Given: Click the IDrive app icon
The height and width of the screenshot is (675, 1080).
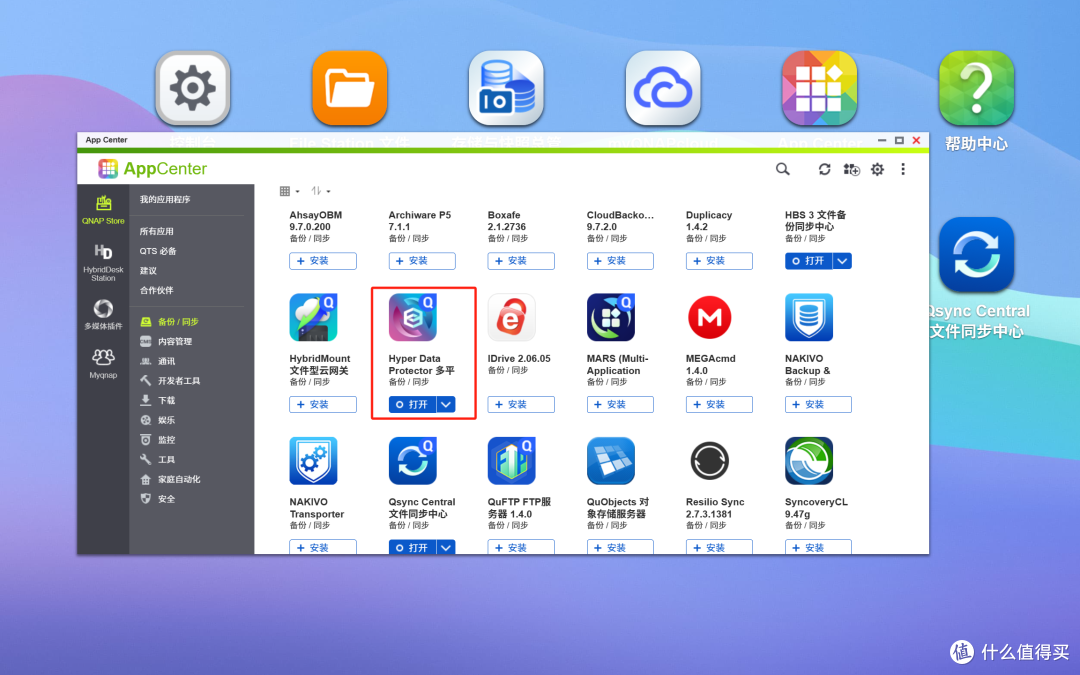Looking at the screenshot, I should coord(512,318).
